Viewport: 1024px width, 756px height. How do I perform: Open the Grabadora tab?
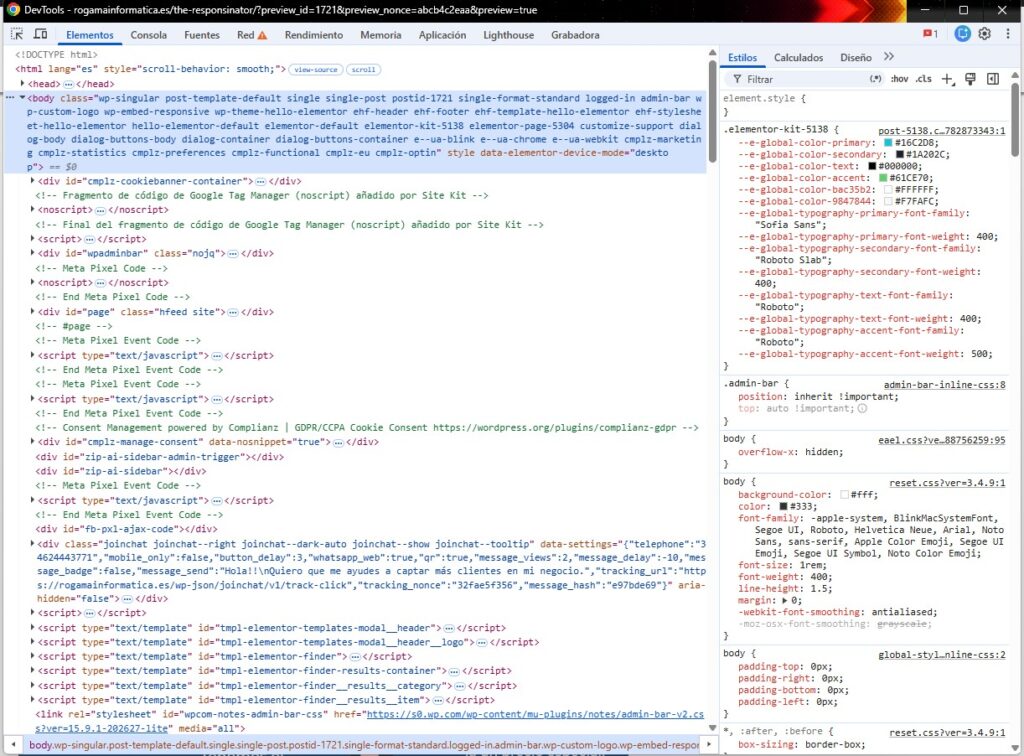click(x=575, y=35)
